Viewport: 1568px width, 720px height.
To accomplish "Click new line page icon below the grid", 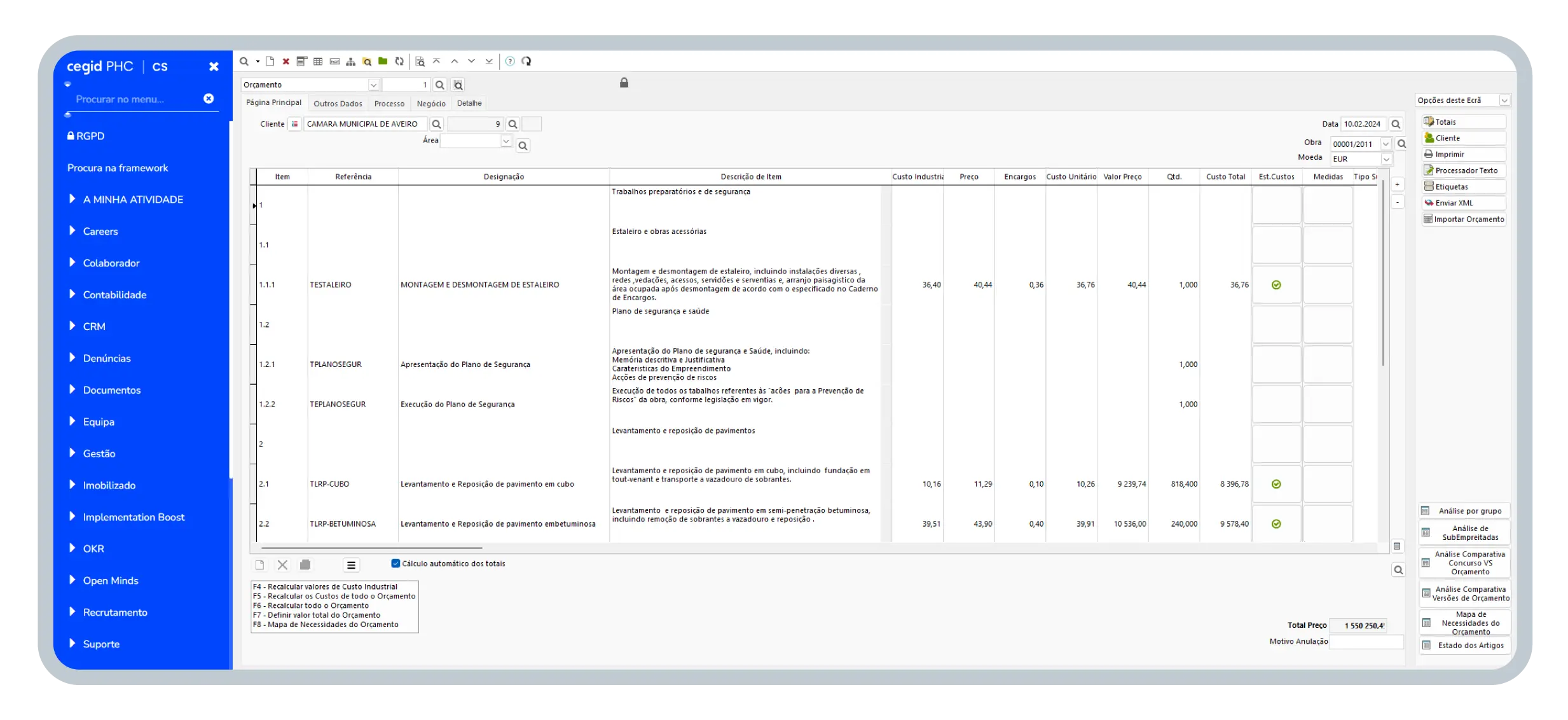I will (x=260, y=565).
